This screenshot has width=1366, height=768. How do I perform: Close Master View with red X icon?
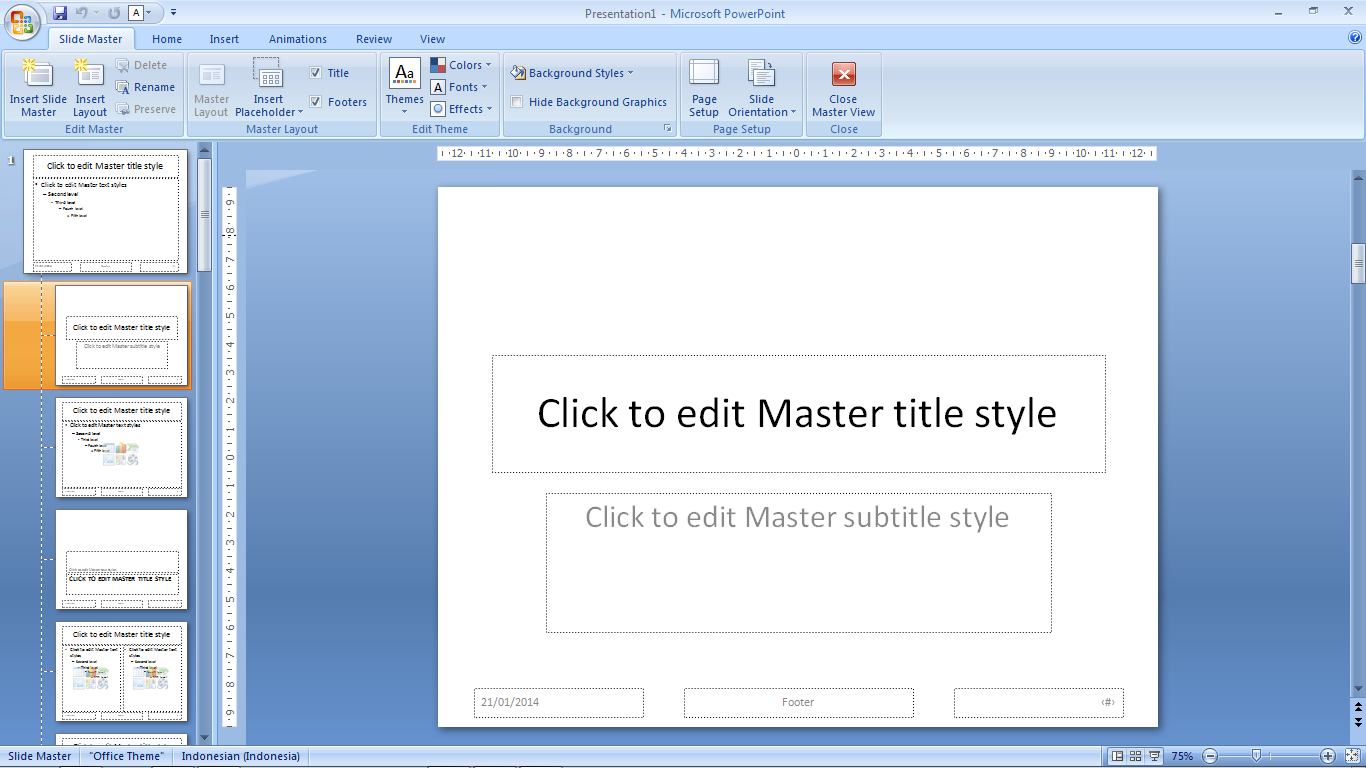844,75
